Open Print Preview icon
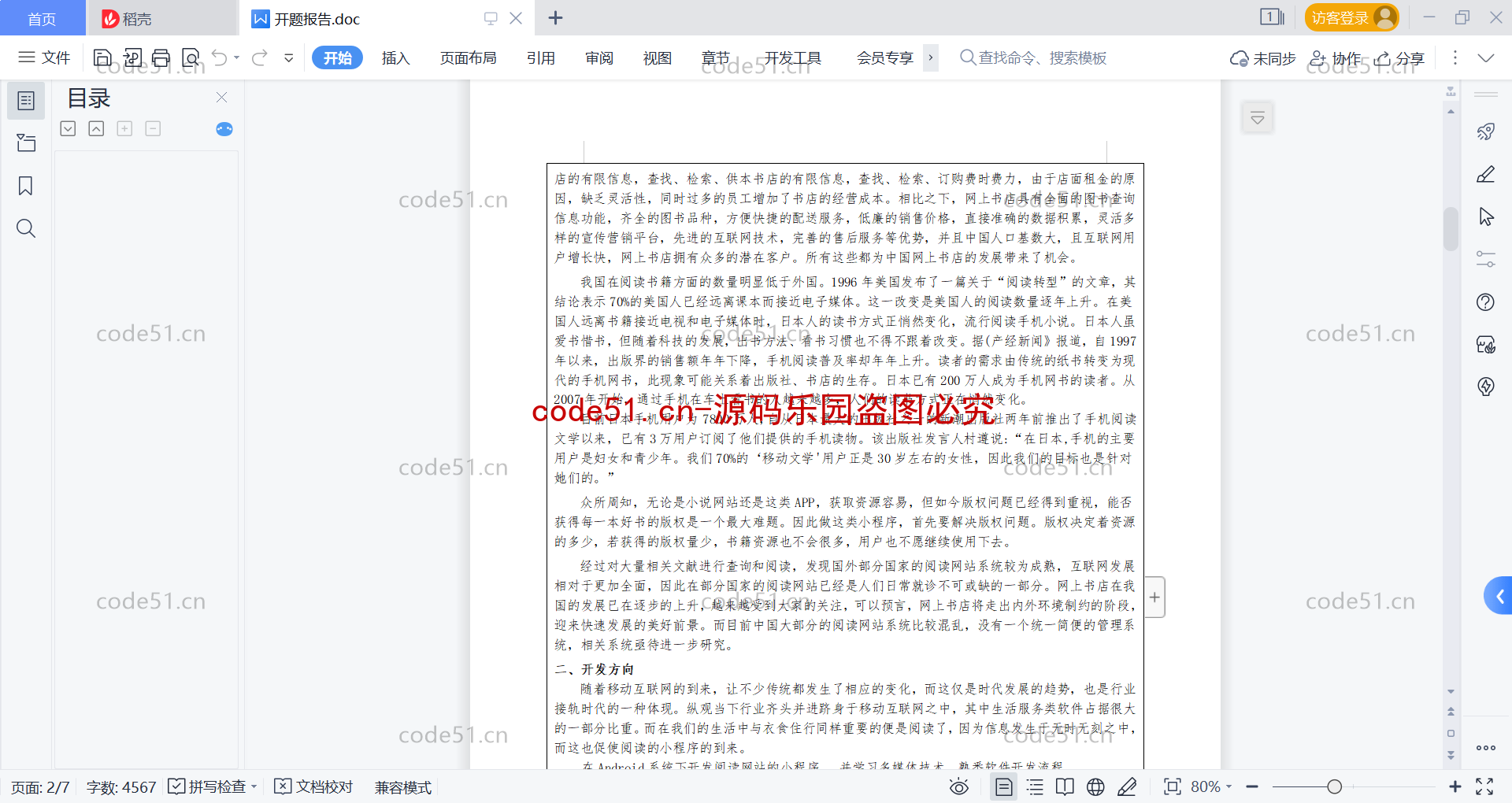 coord(191,57)
